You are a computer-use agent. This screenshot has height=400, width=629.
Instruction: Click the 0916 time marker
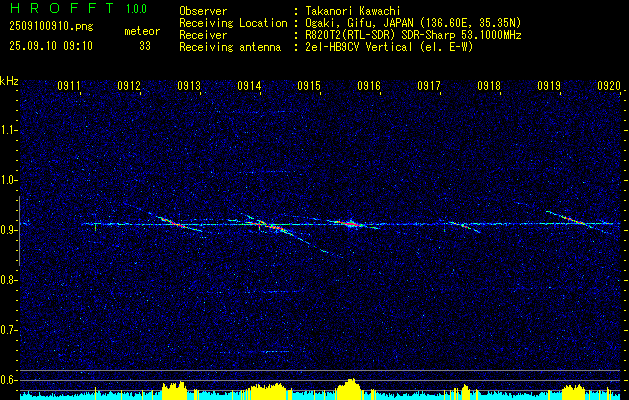point(369,85)
